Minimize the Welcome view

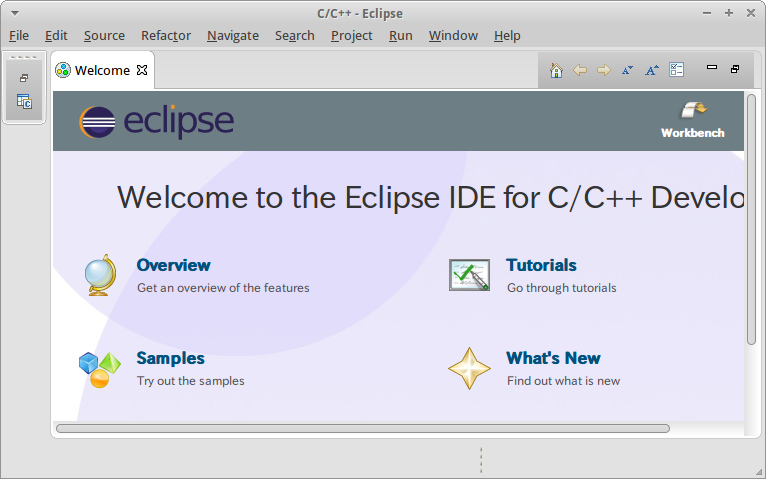(x=712, y=67)
